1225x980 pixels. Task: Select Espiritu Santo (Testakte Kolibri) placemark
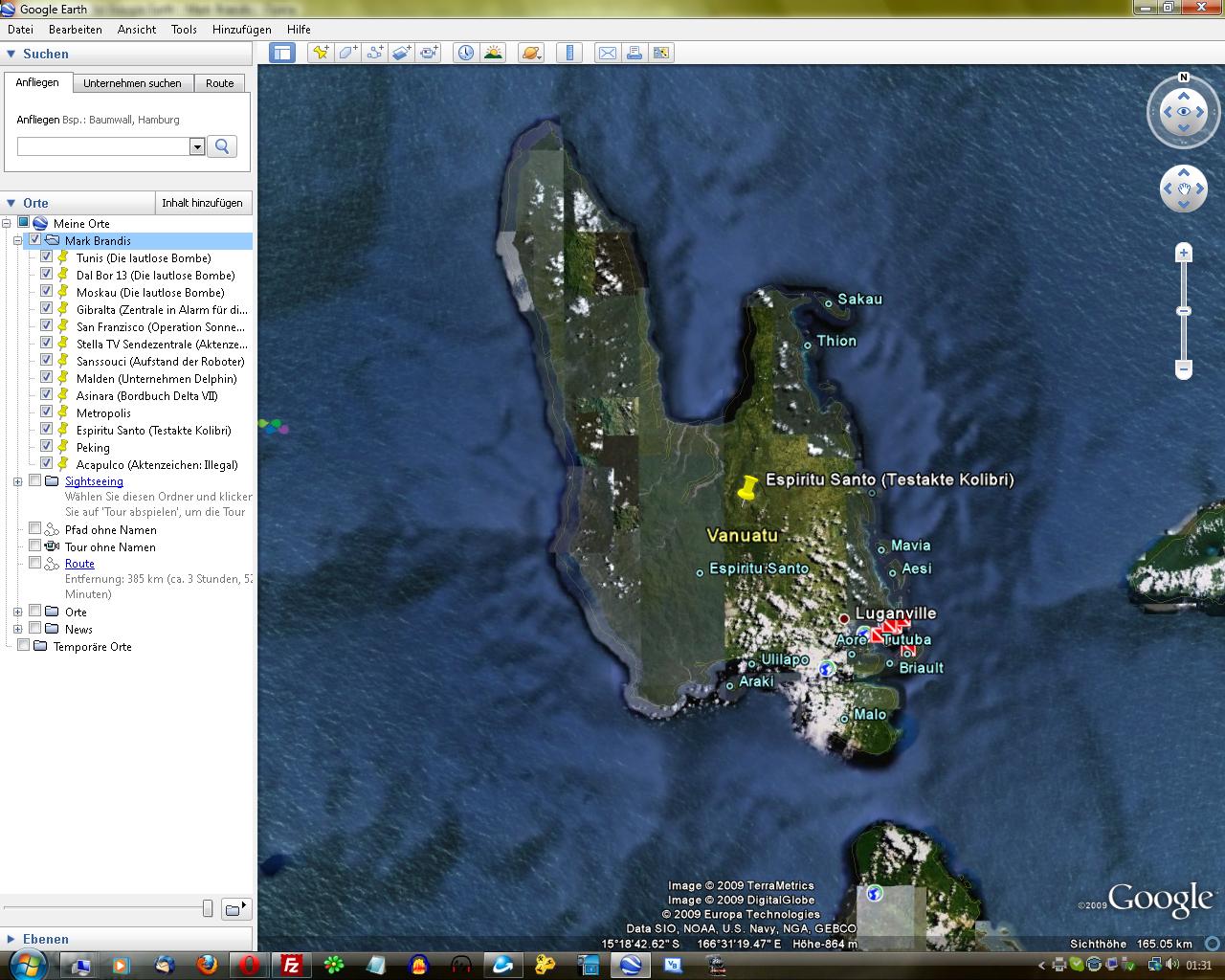153,430
